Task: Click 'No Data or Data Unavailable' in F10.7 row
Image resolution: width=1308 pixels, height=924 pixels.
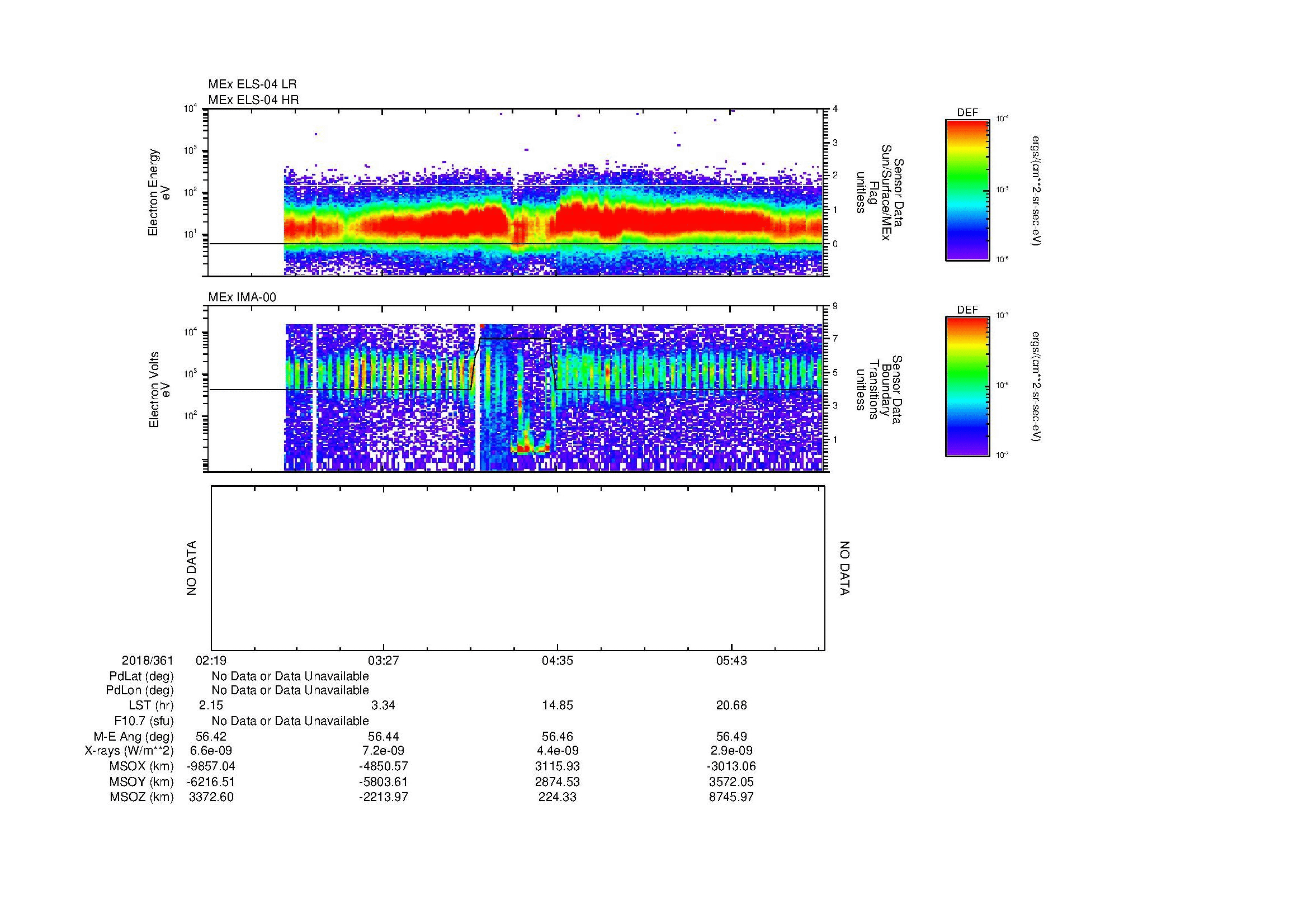Action: pos(290,721)
